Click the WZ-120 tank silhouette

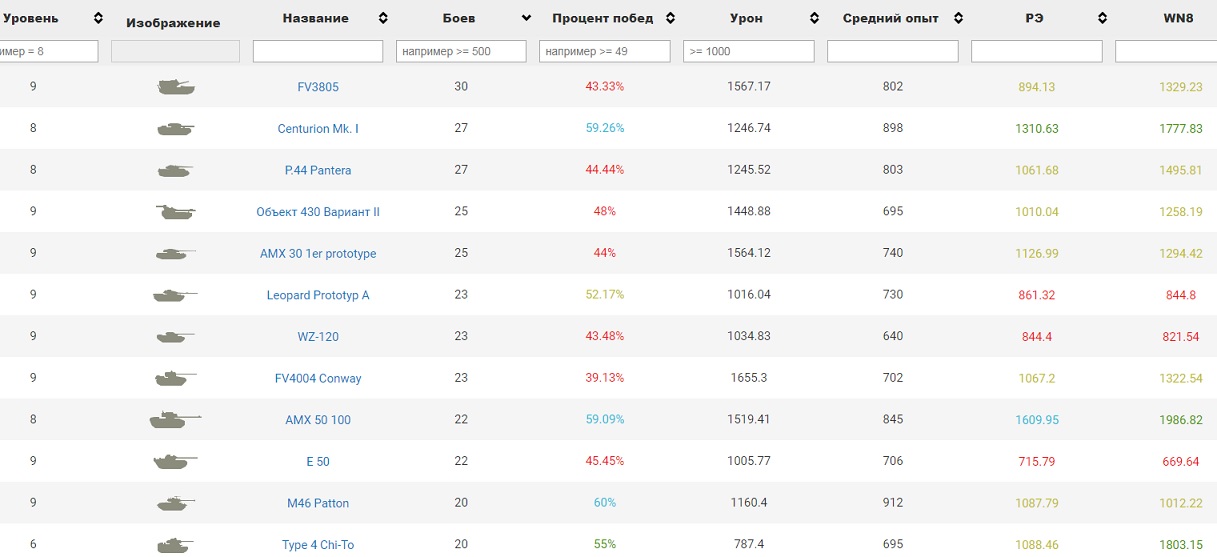(x=175, y=337)
